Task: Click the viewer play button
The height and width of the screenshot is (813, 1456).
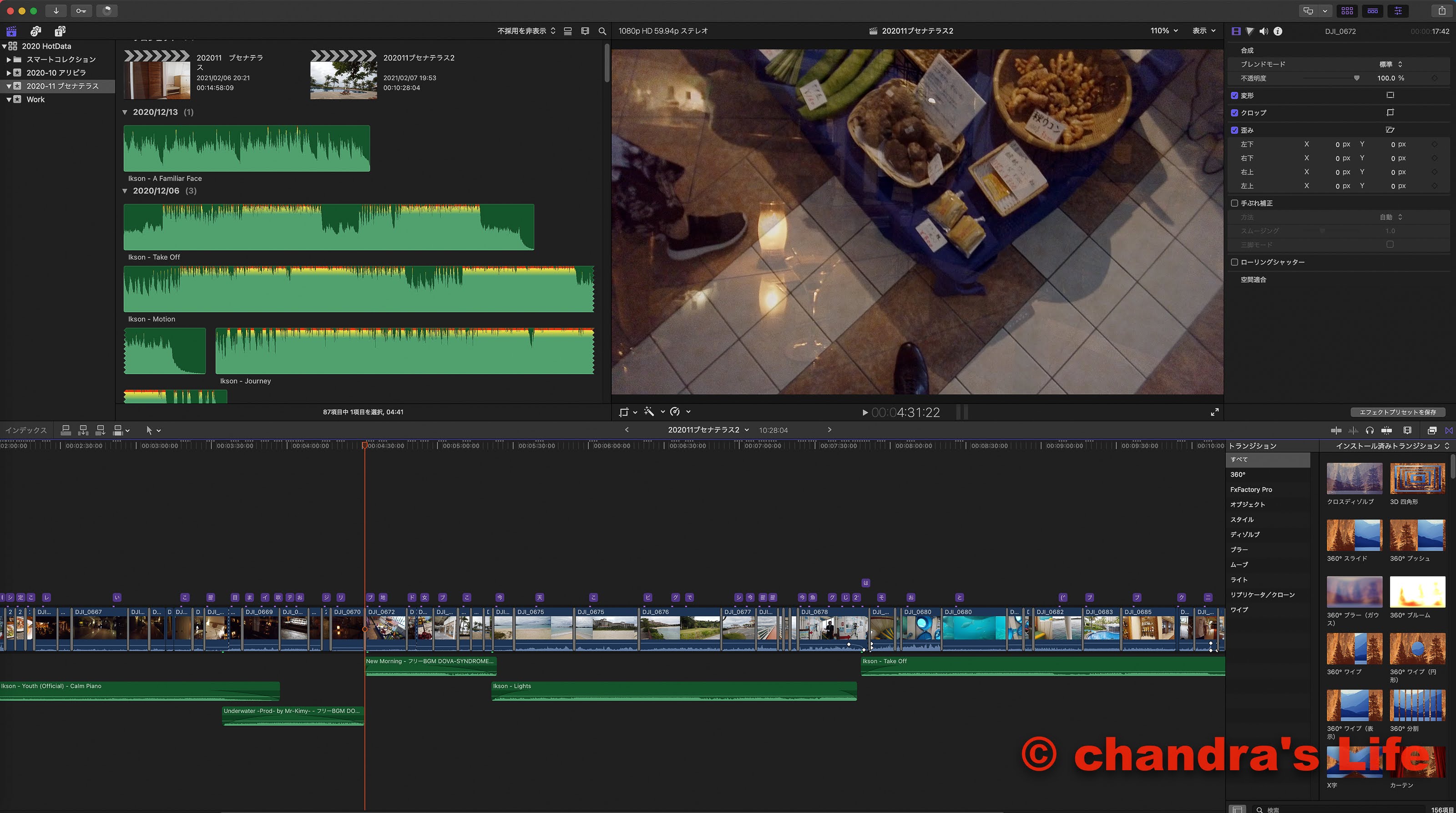Action: (865, 413)
